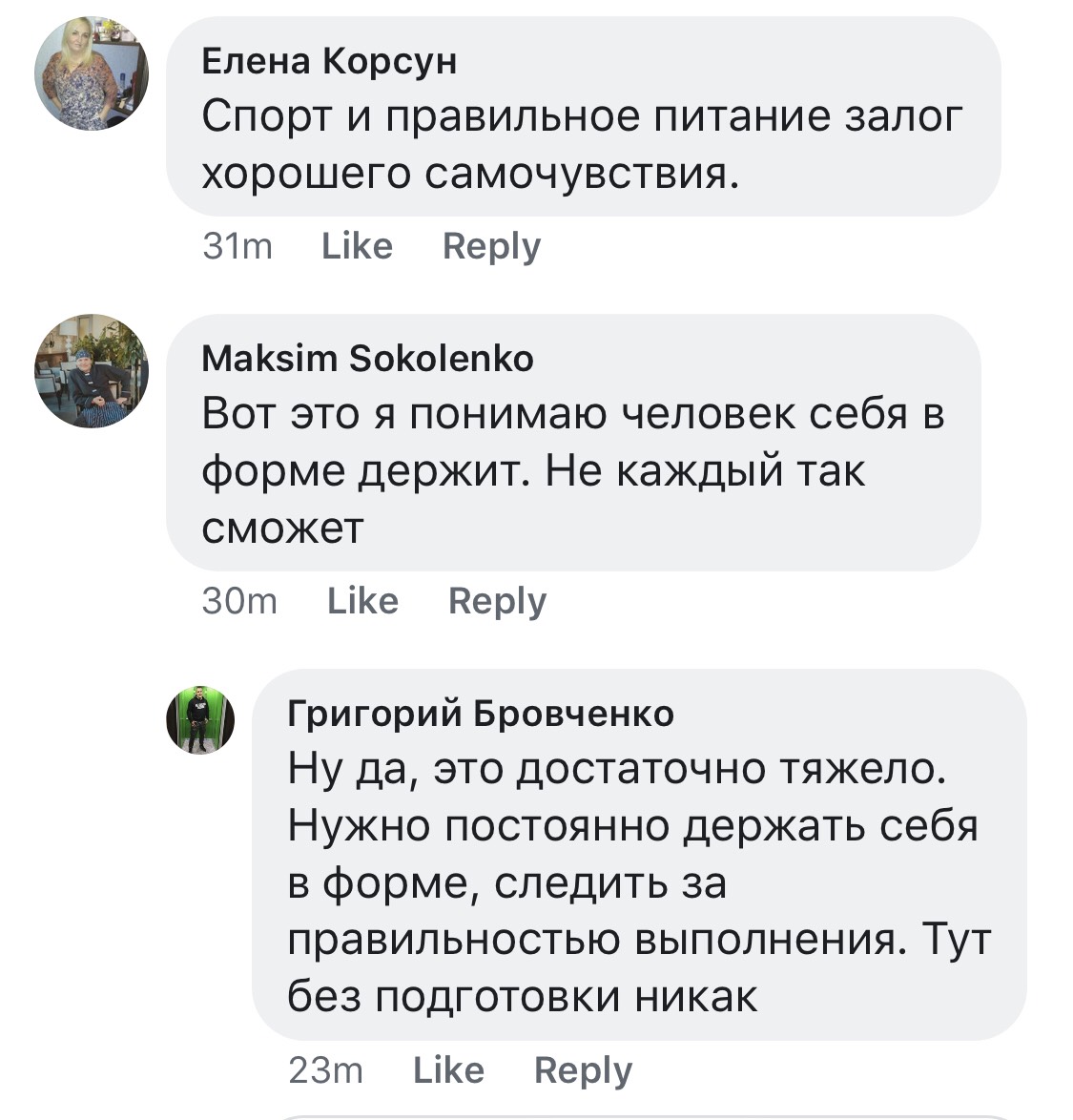The image size is (1073, 1120).
Task: Click the name Григорий Бровченко
Action: coord(481,714)
